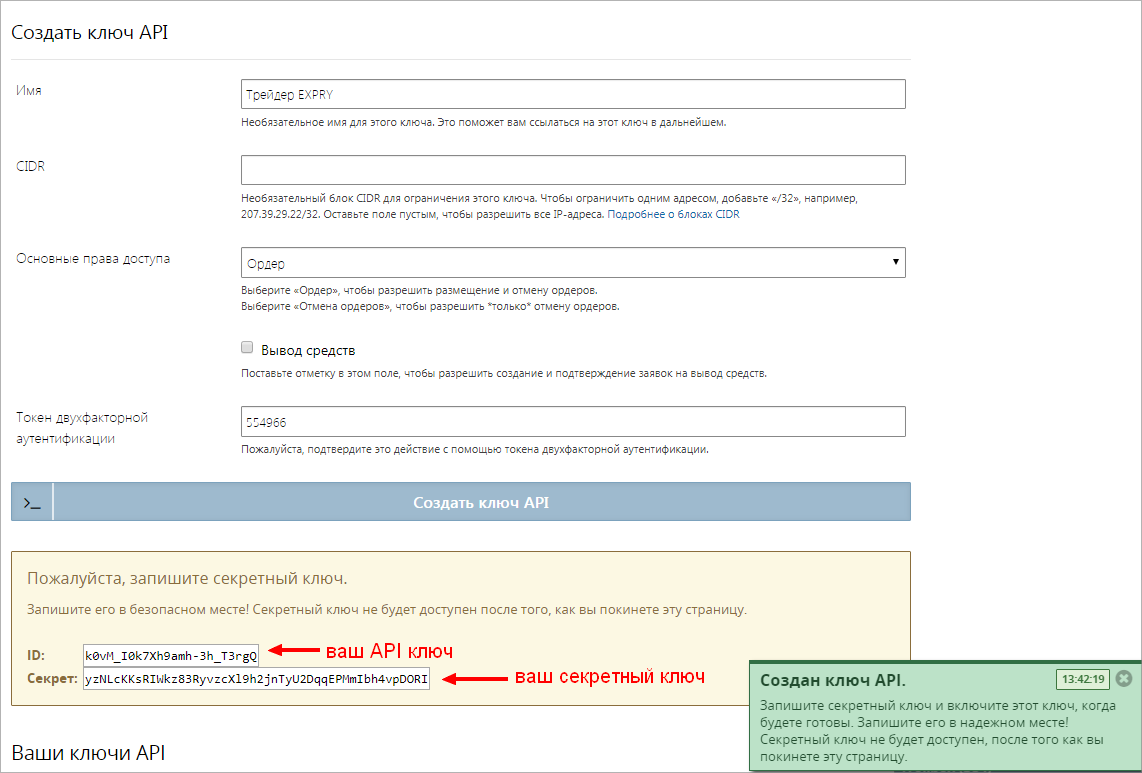Click the CIDR field label
1142x773 pixels.
coord(31,166)
